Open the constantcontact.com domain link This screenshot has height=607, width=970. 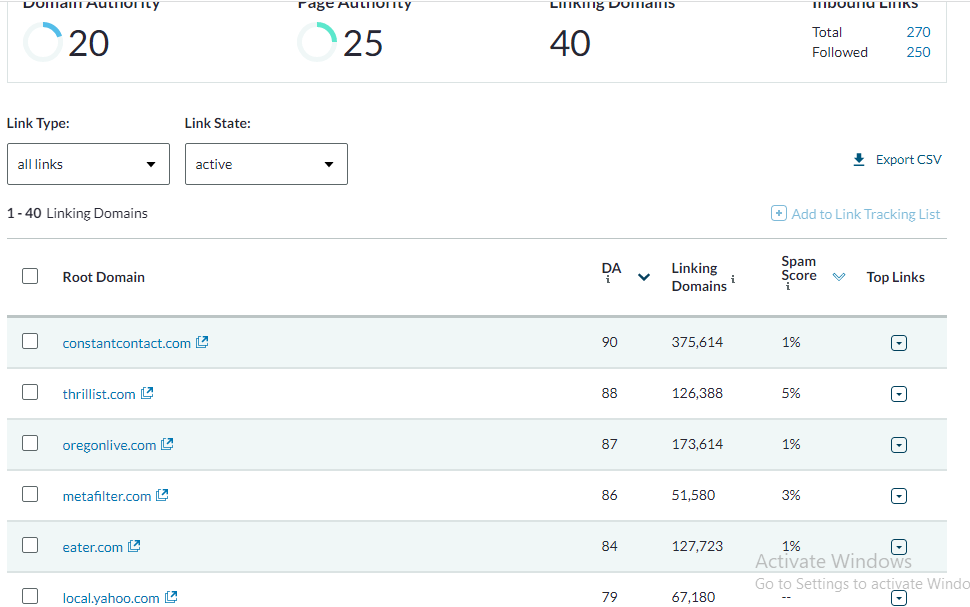(127, 343)
